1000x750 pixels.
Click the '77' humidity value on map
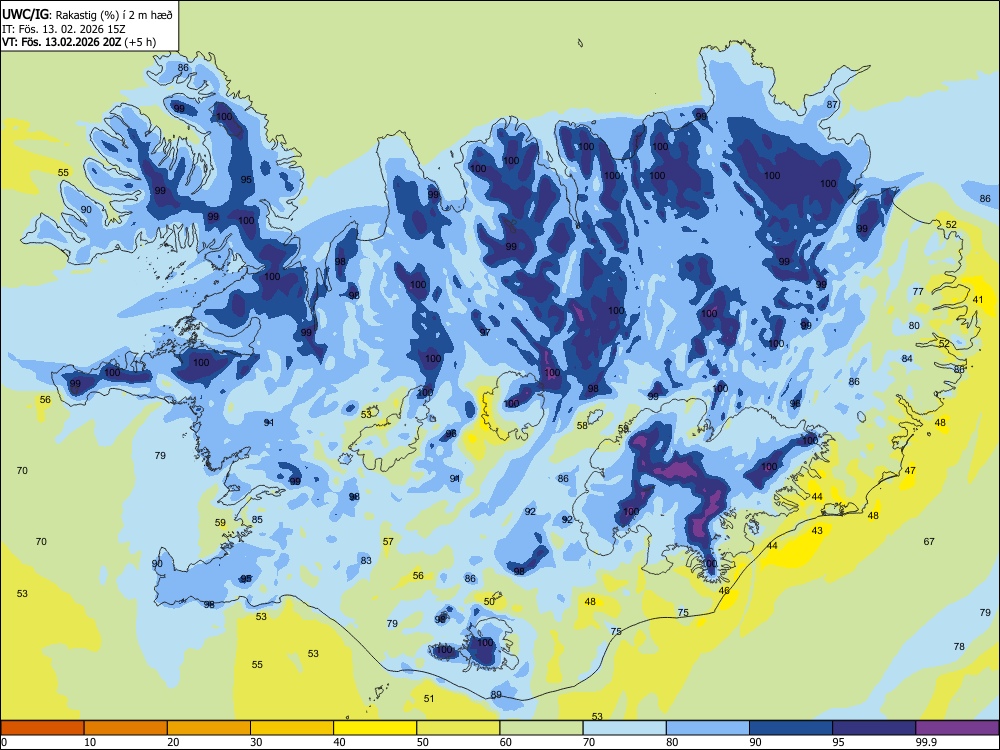pos(918,291)
